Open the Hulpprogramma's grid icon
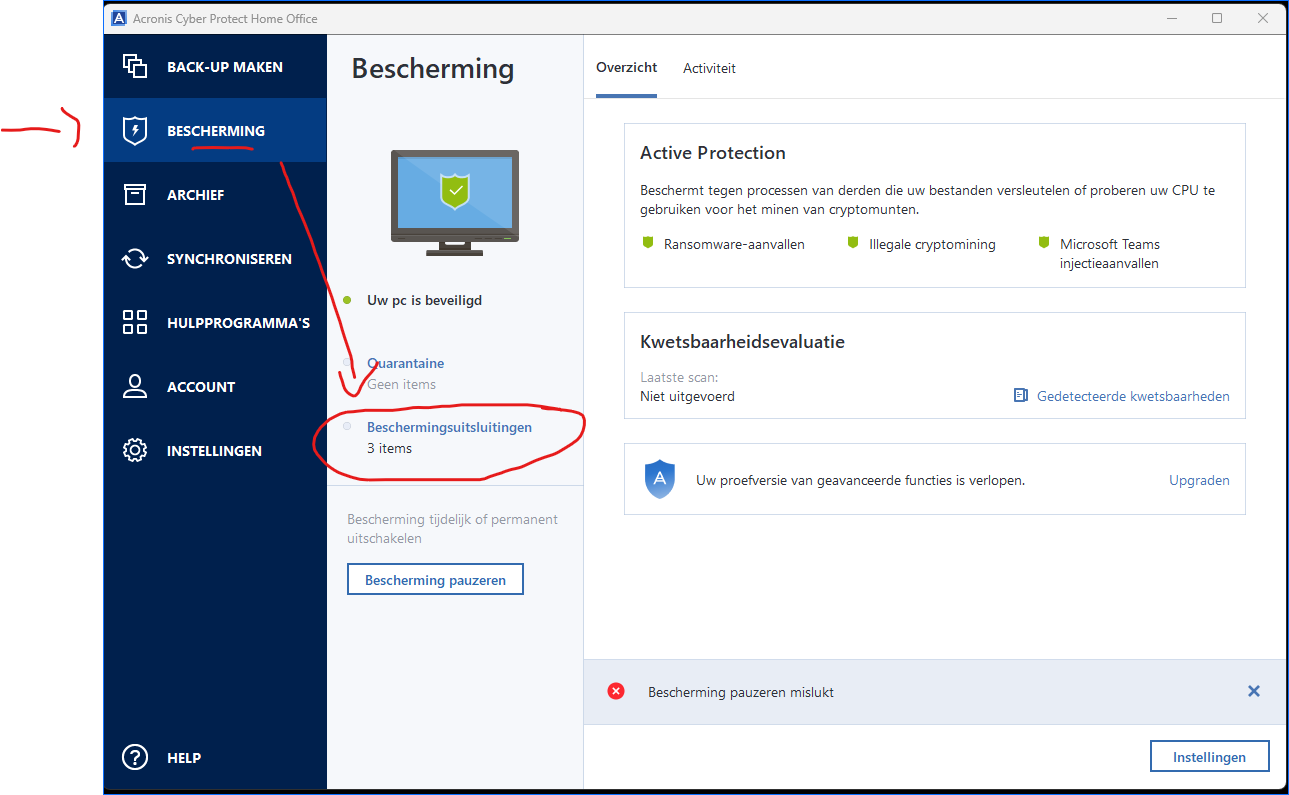Image resolution: width=1289 pixels, height=795 pixels. coord(135,322)
